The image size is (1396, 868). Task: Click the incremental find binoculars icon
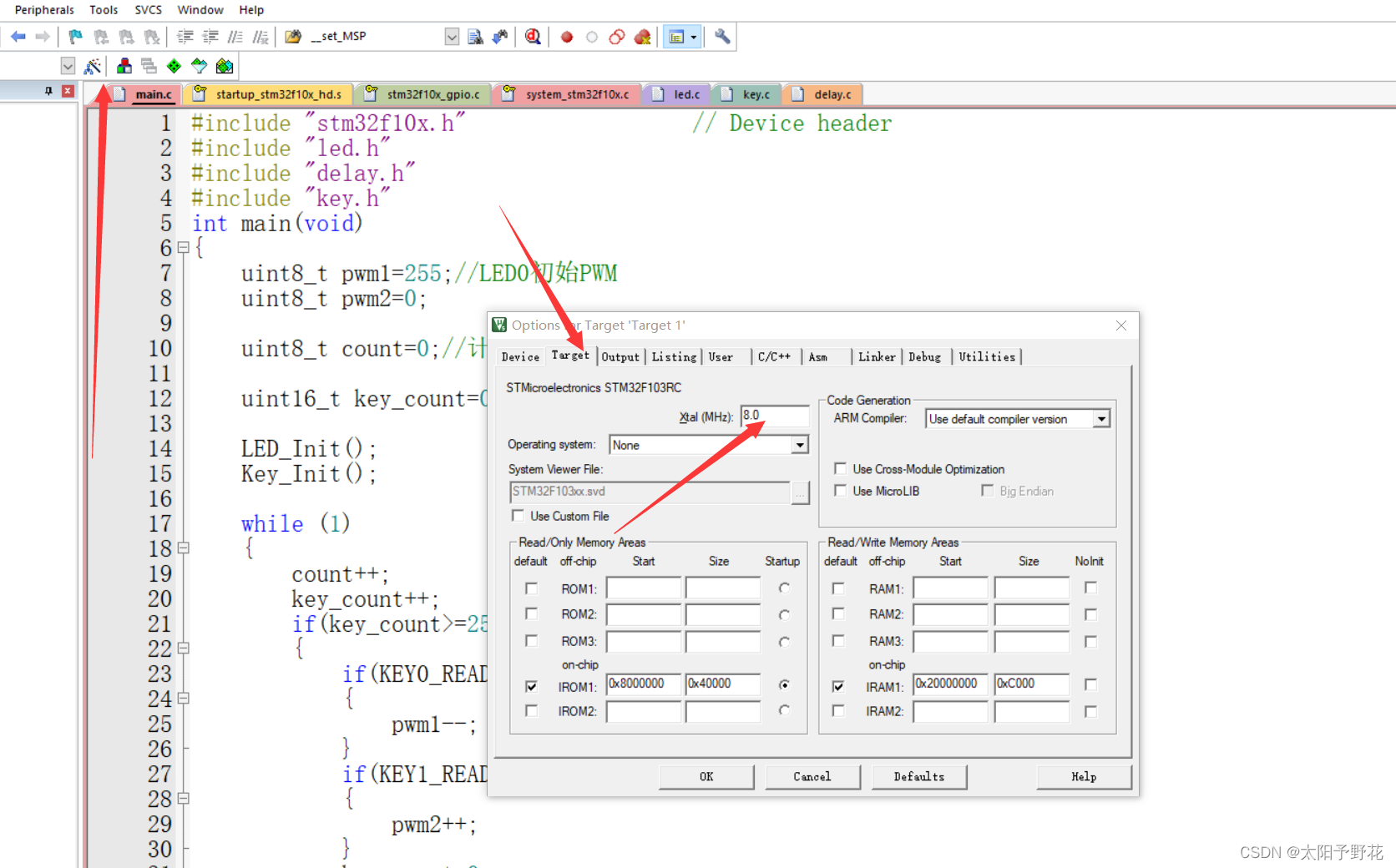(x=500, y=37)
